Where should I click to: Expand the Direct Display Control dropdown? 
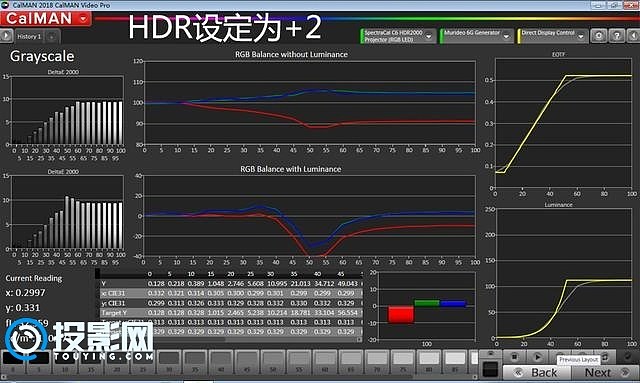(581, 37)
